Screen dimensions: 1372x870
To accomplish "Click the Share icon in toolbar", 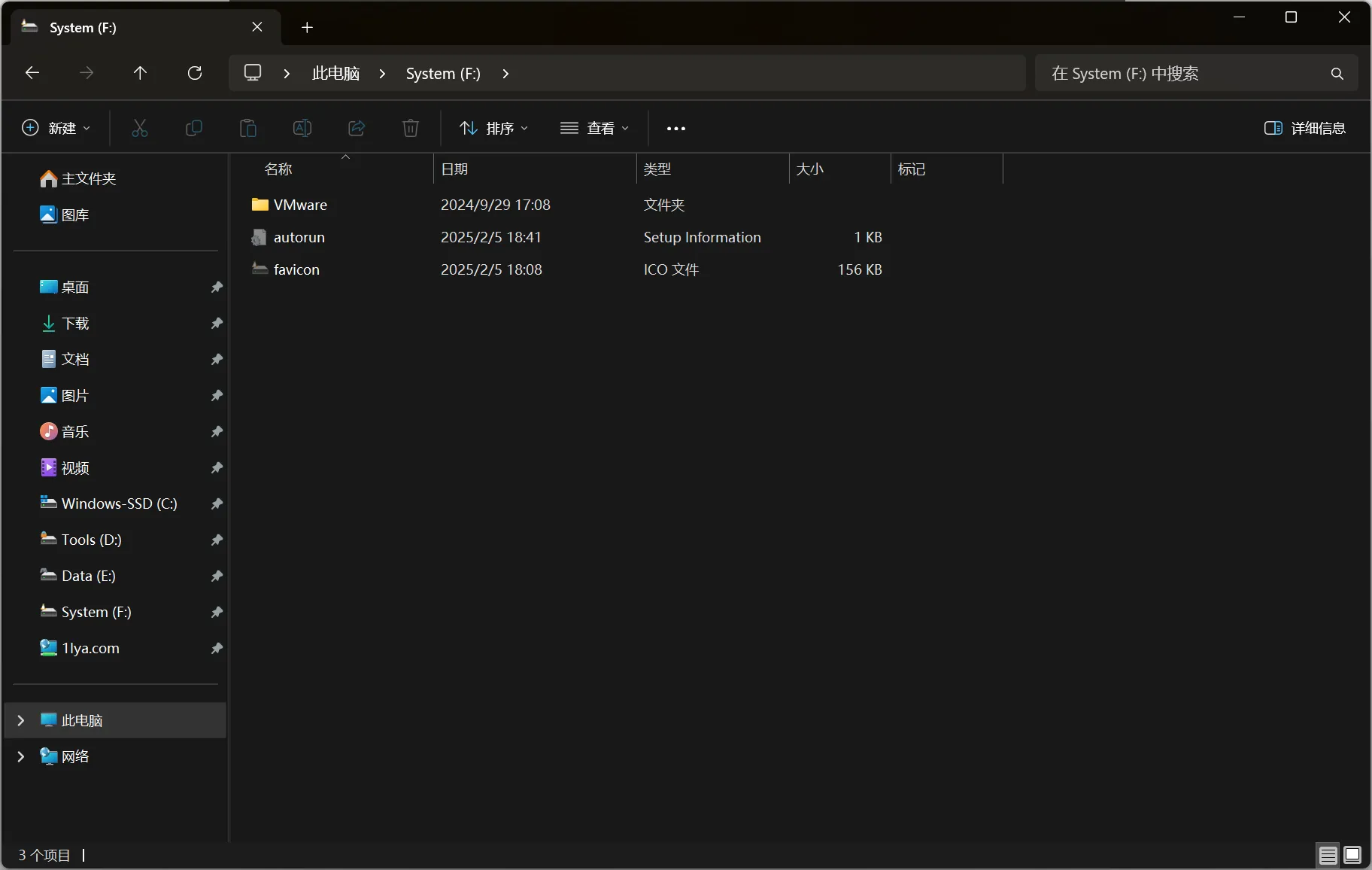I will [357, 128].
